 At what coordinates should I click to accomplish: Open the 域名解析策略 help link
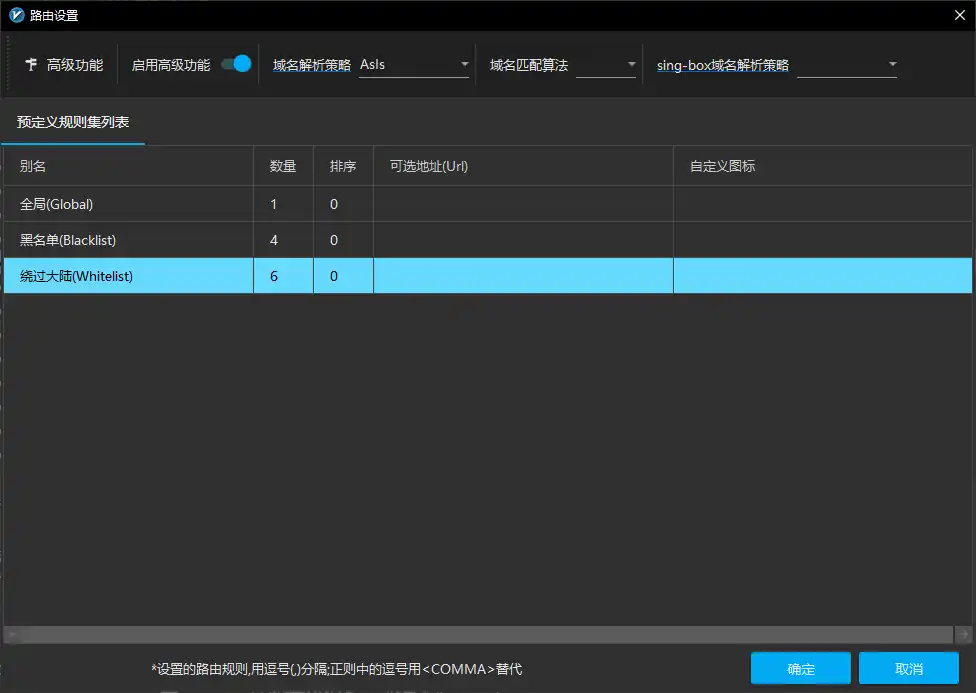[x=312, y=65]
